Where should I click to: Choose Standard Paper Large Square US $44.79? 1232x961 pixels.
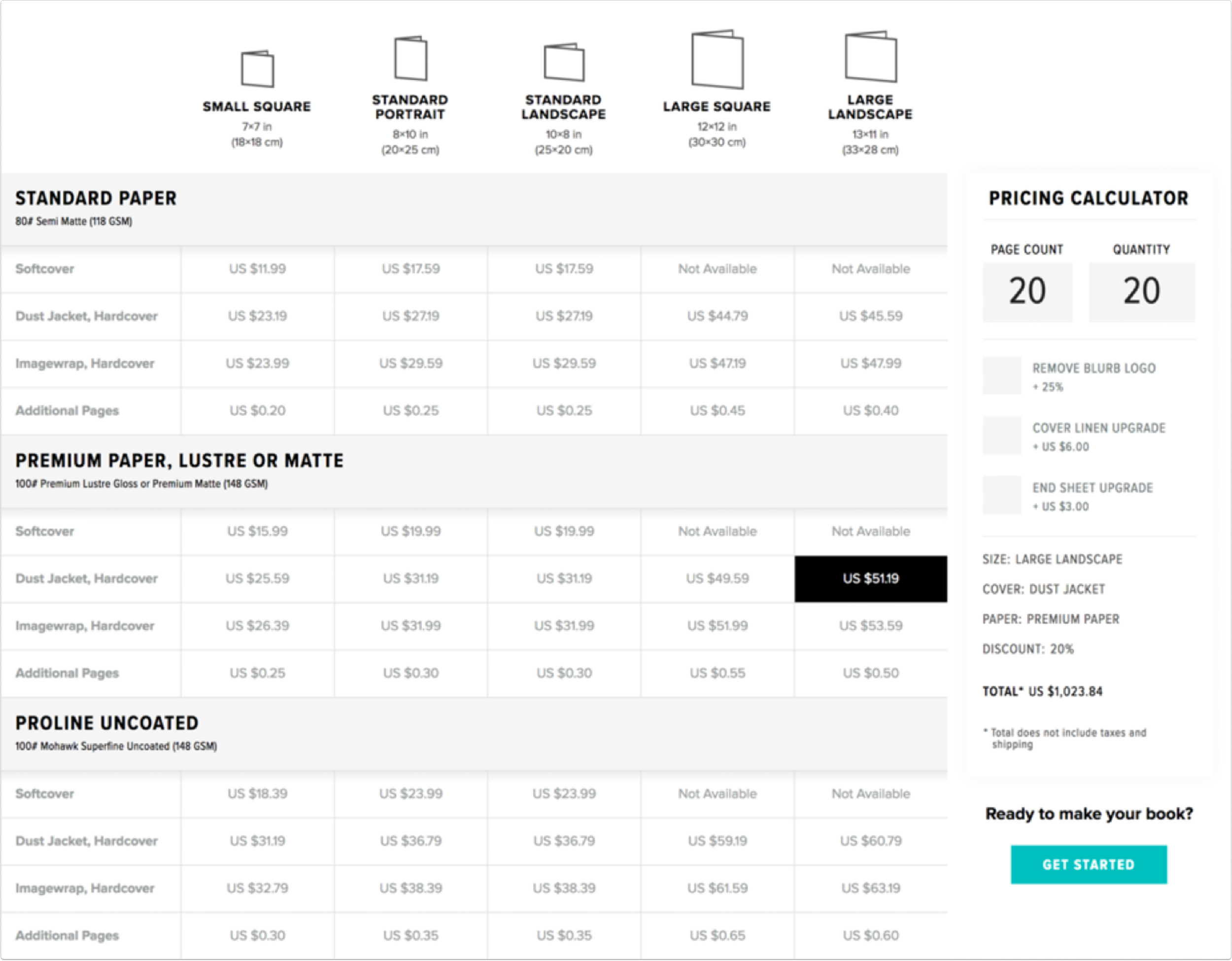[717, 316]
